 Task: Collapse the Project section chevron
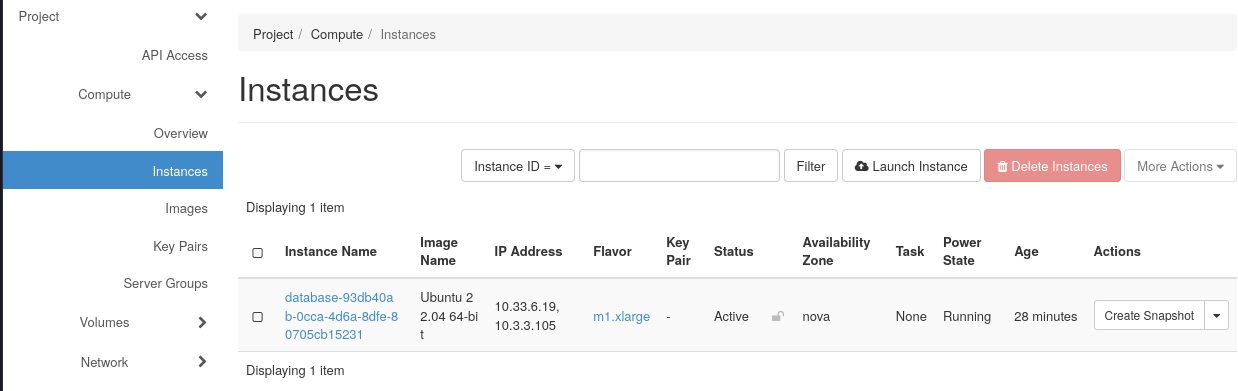coord(201,17)
